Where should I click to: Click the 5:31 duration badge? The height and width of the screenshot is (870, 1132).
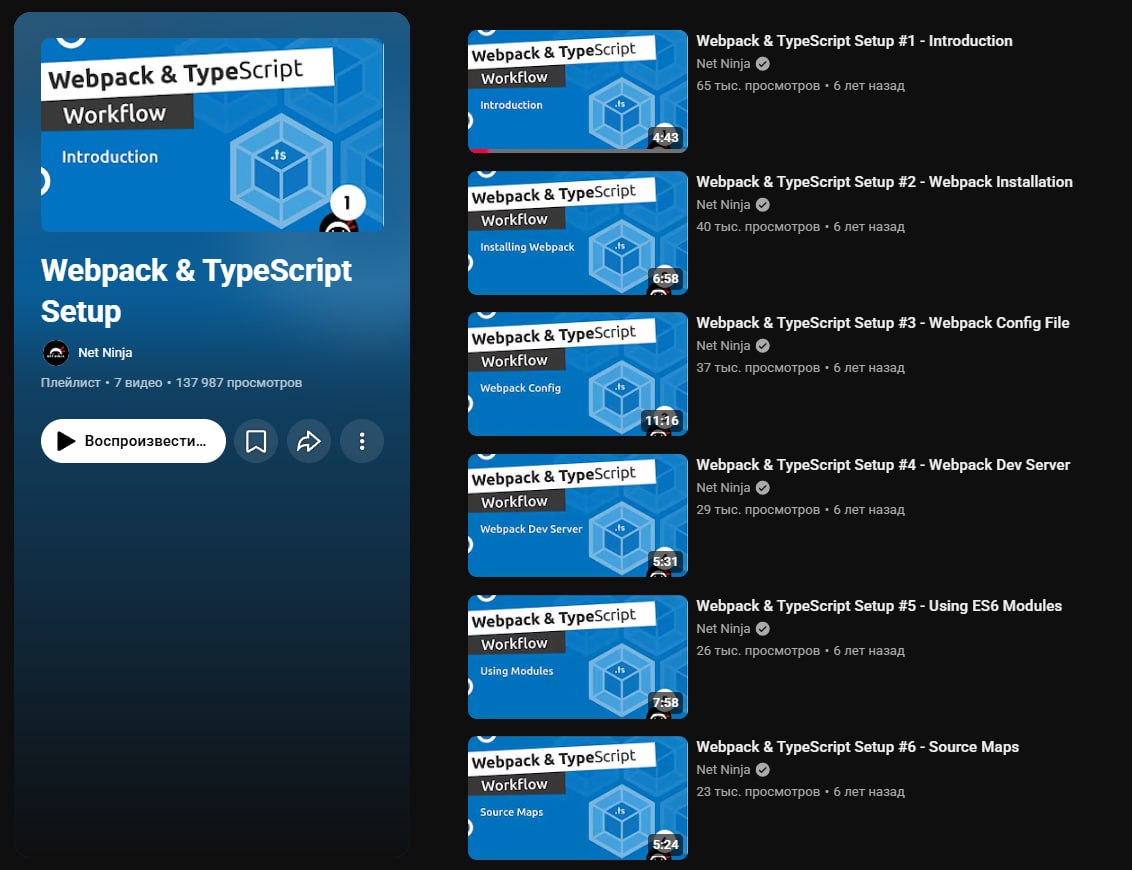(x=666, y=561)
